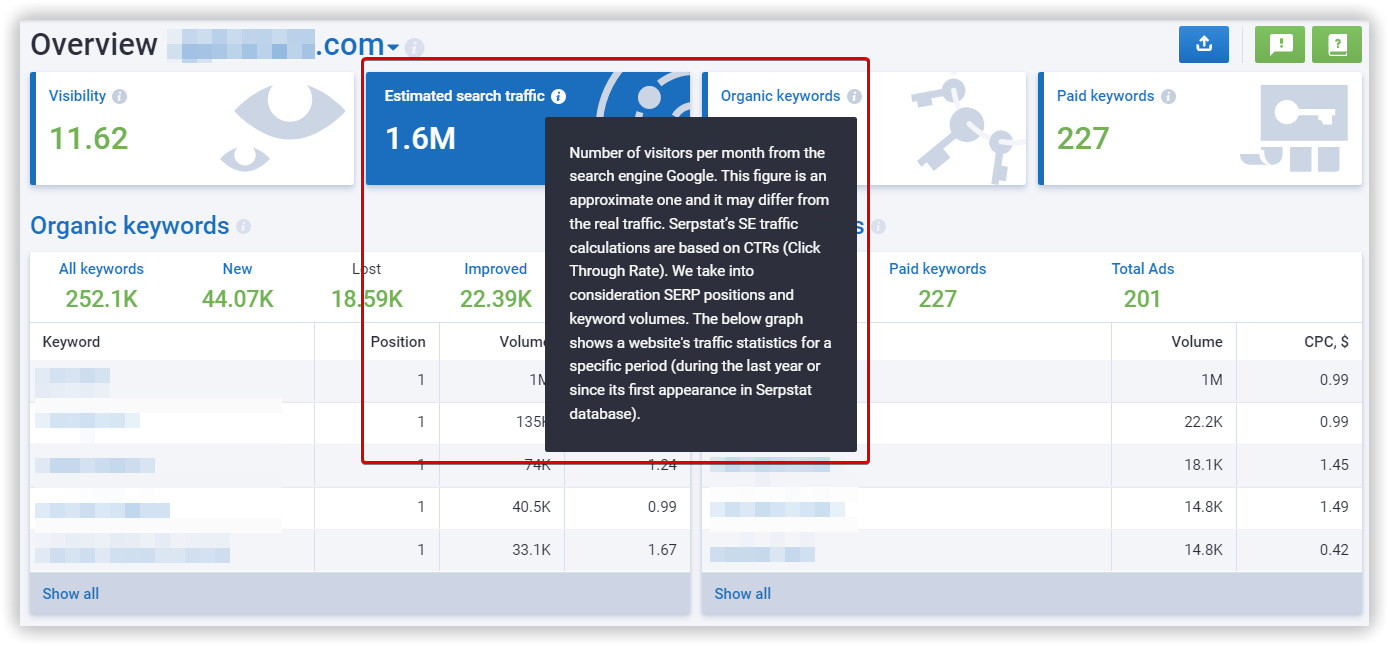
Task: Switch to All keywords 252.1K tab
Action: pyautogui.click(x=101, y=285)
